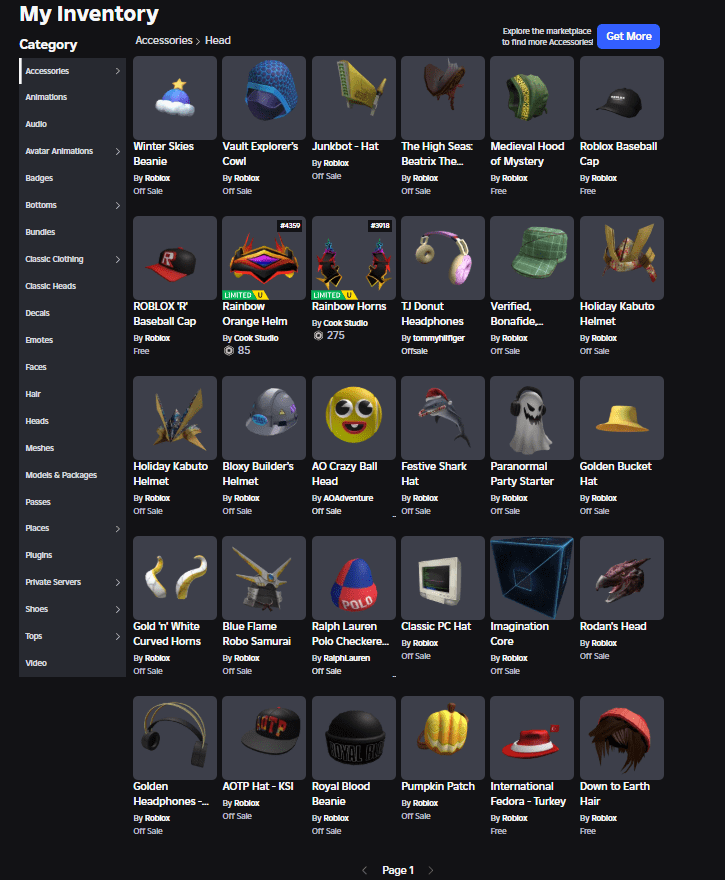
Task: Open the Badges category
Action: pos(39,178)
